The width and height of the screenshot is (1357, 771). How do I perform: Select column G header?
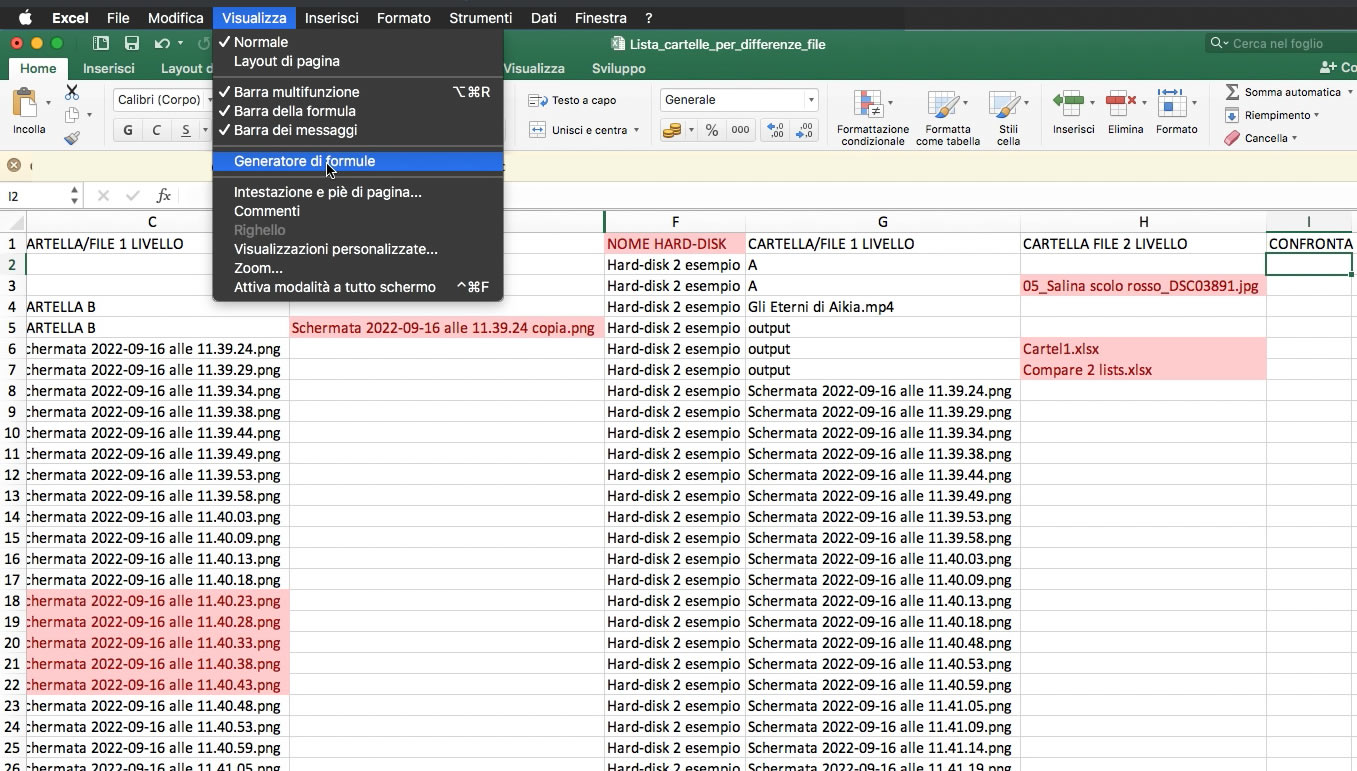pyautogui.click(x=882, y=222)
